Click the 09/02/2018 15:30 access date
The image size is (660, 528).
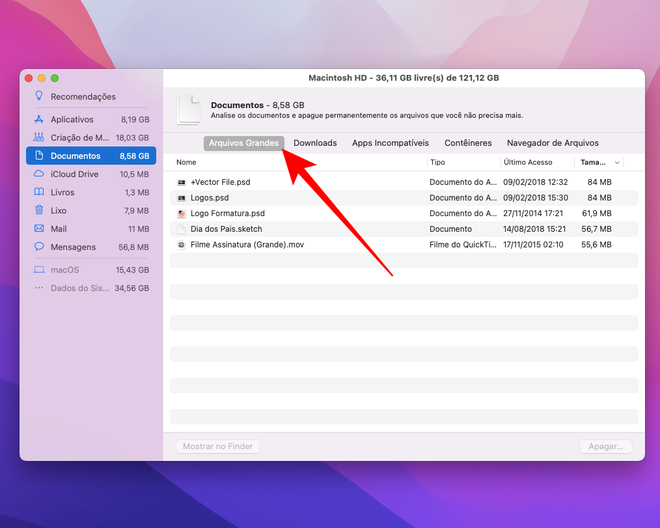tap(535, 198)
